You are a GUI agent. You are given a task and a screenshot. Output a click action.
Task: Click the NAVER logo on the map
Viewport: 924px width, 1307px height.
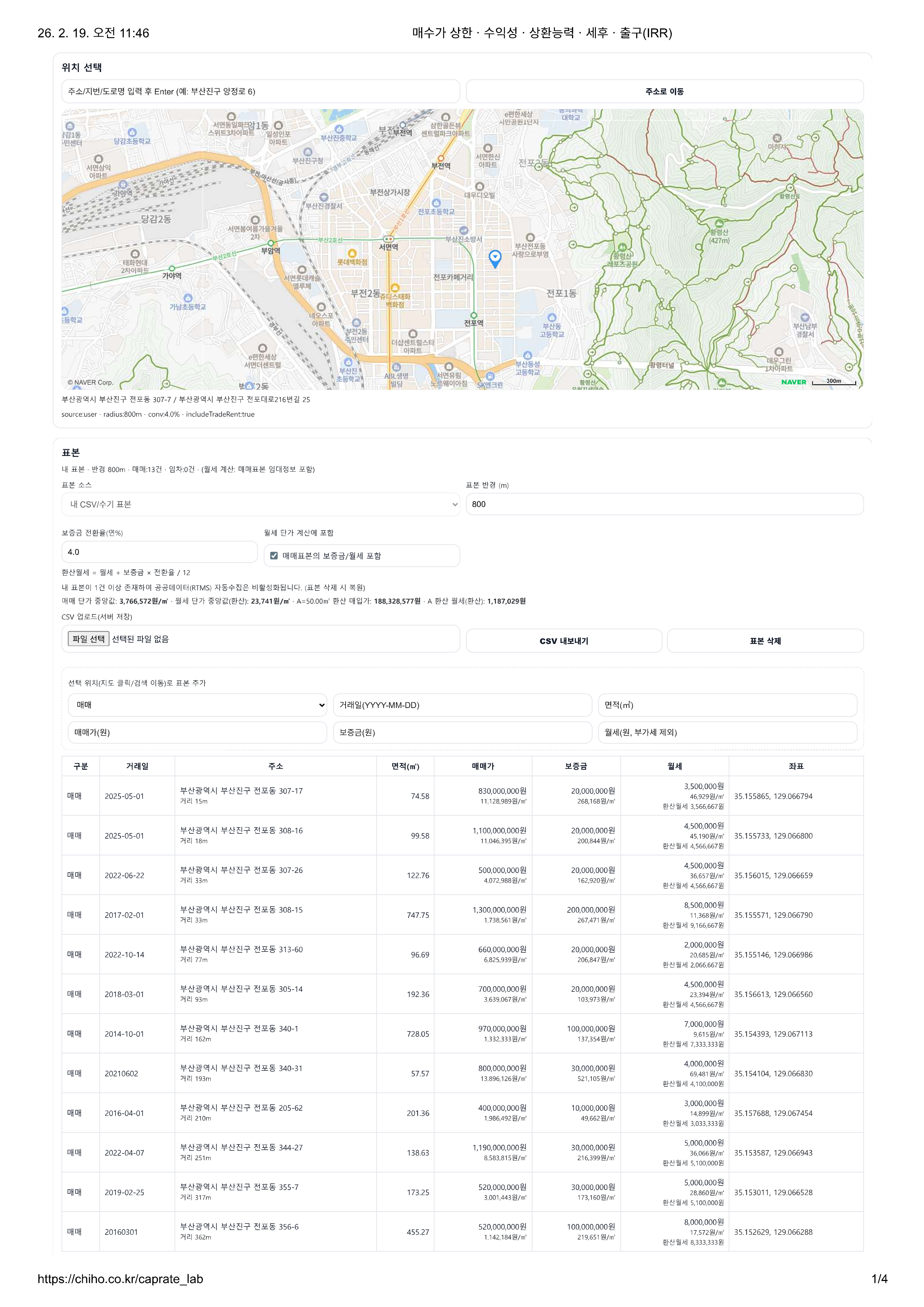(x=793, y=382)
